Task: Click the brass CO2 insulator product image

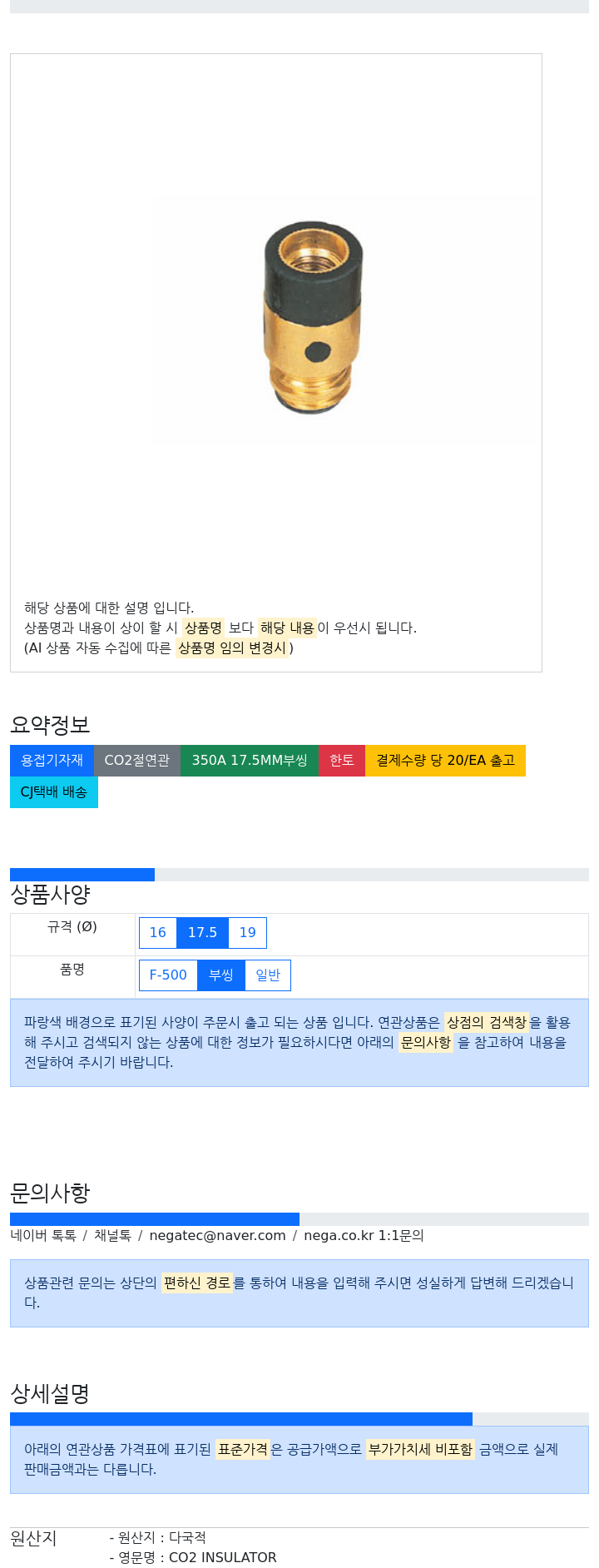Action: click(314, 317)
